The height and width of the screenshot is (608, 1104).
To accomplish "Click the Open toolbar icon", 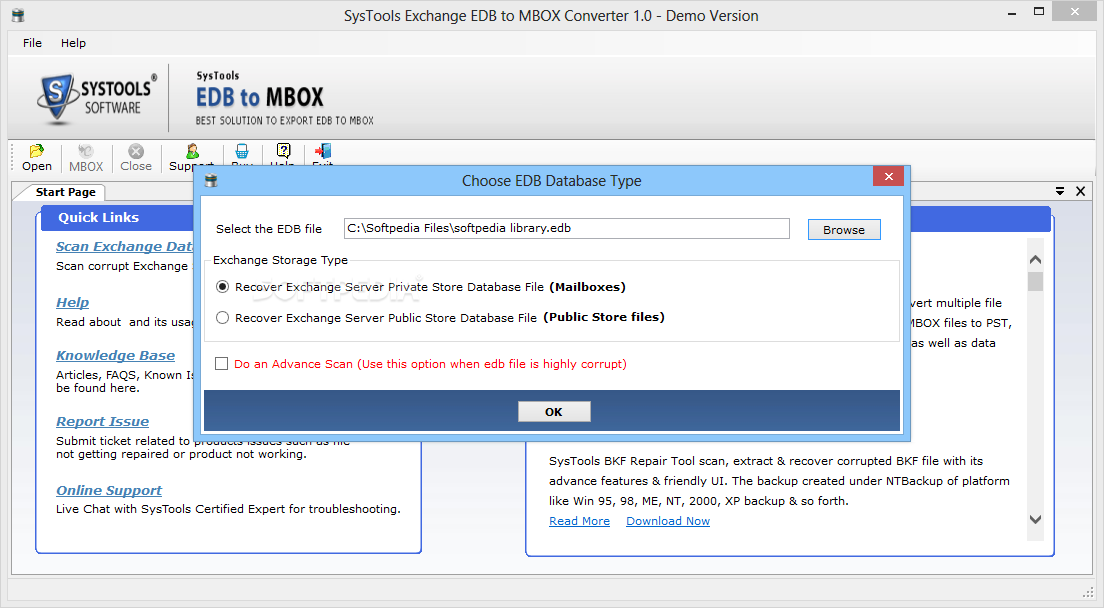I will 37,158.
